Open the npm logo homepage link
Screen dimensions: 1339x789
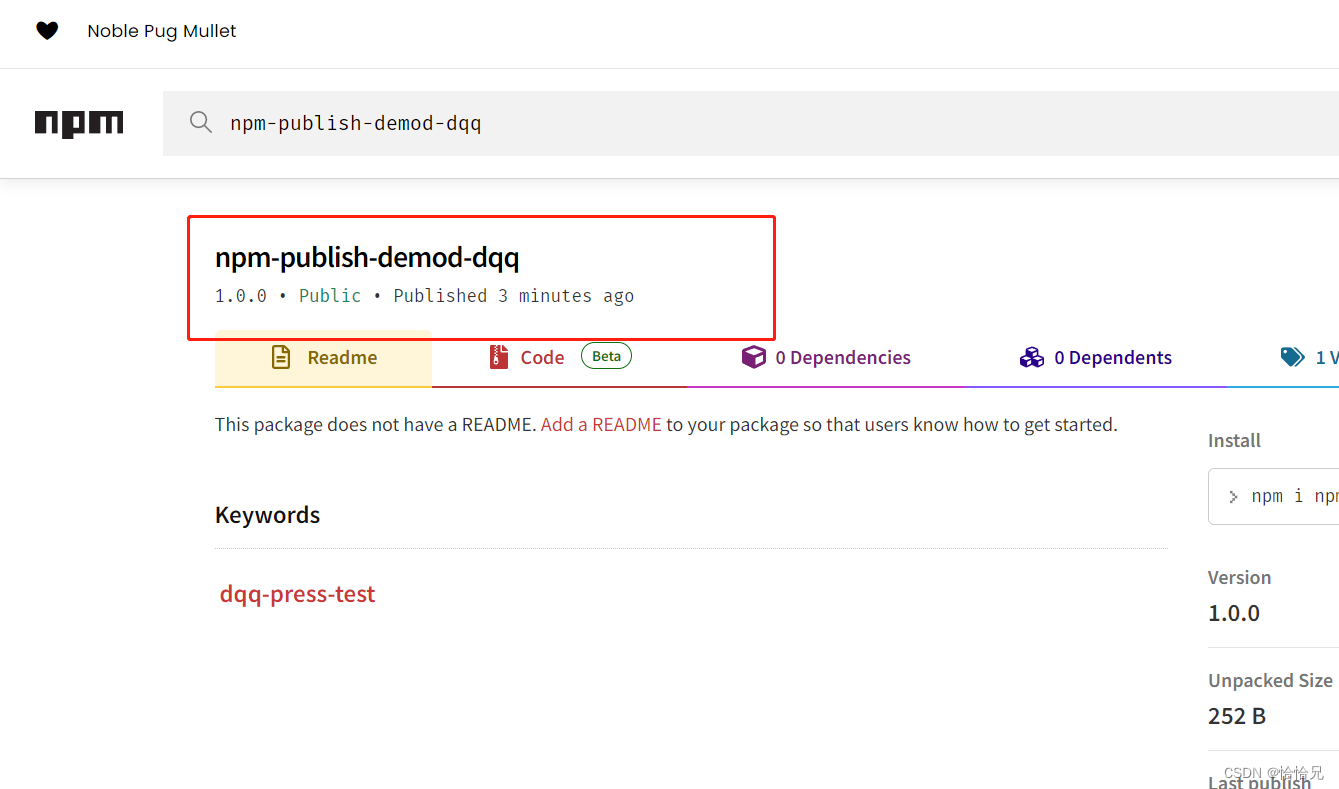79,123
